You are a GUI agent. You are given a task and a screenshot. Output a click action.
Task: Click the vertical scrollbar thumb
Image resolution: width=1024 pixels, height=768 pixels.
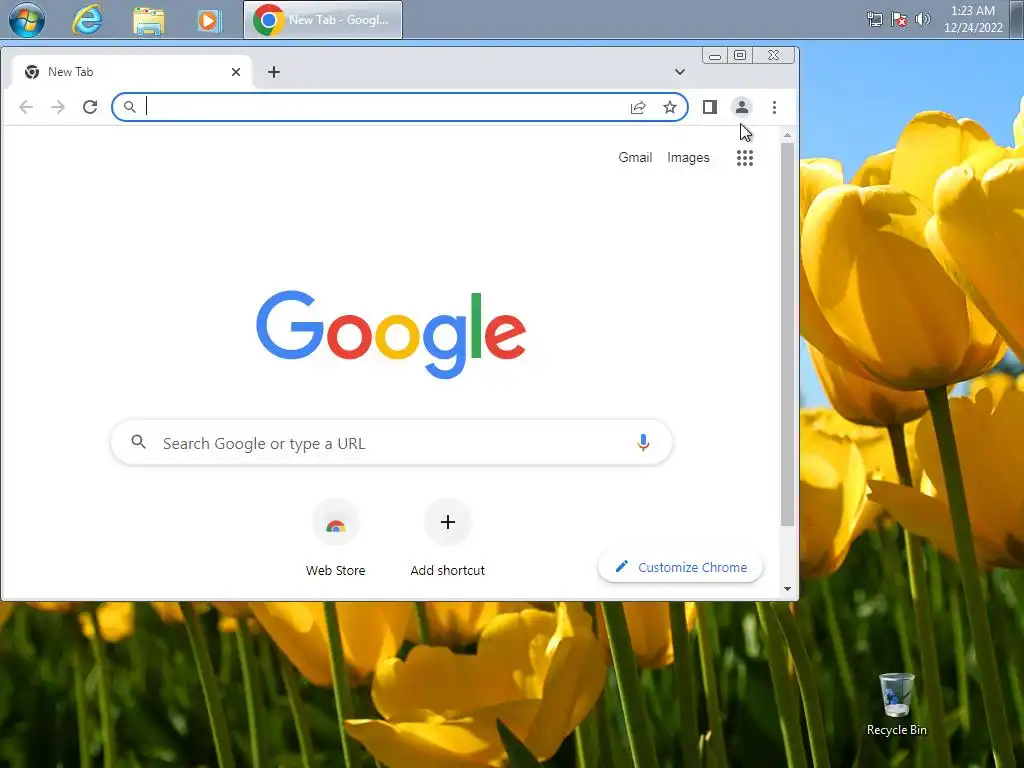788,334
